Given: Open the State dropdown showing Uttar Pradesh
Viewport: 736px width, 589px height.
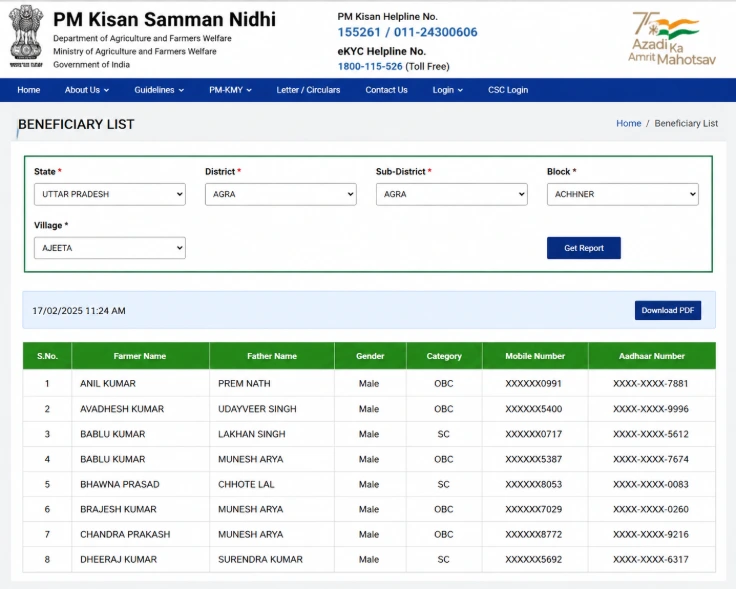Looking at the screenshot, I should [110, 194].
